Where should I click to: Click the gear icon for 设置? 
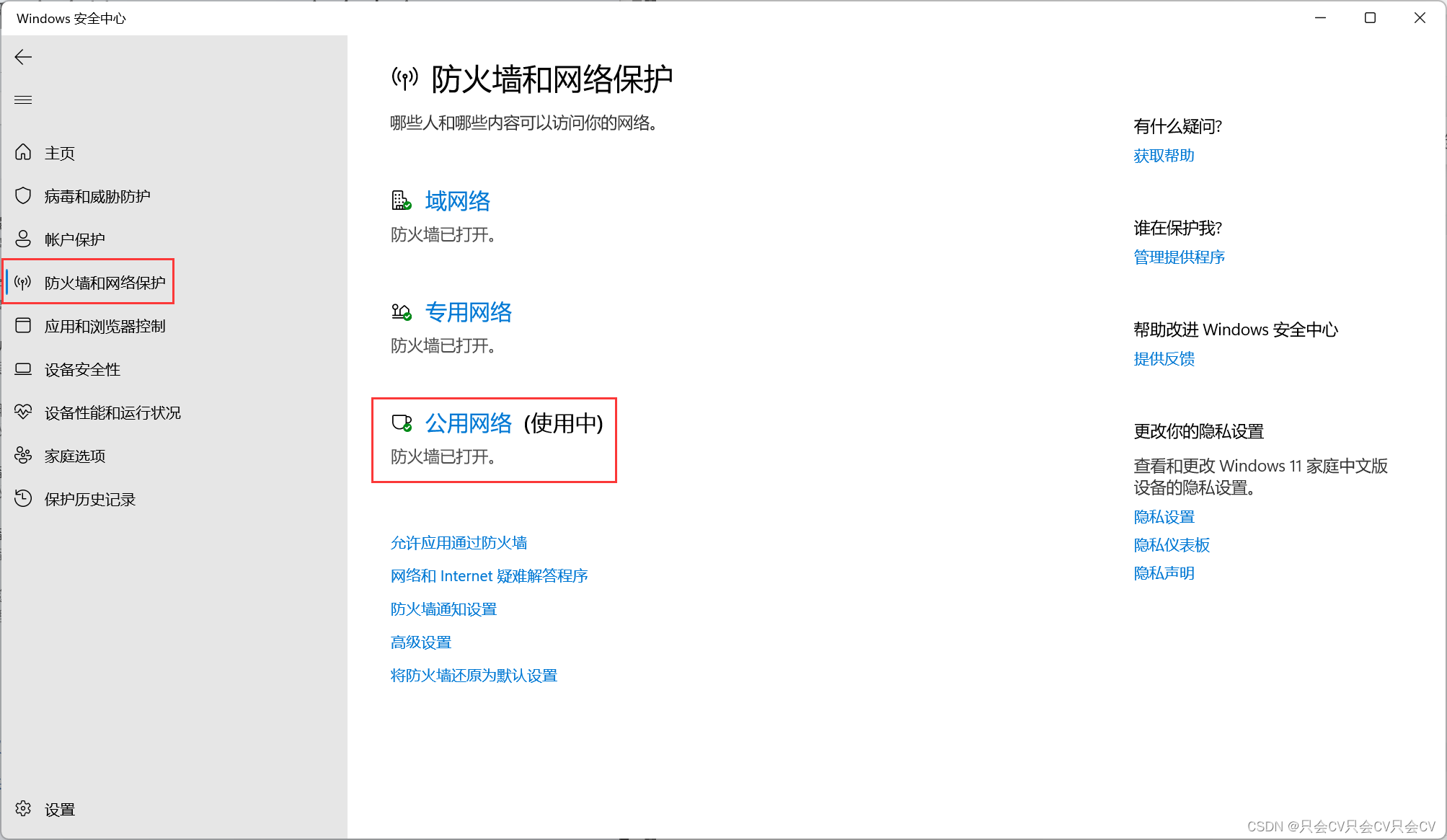click(23, 808)
